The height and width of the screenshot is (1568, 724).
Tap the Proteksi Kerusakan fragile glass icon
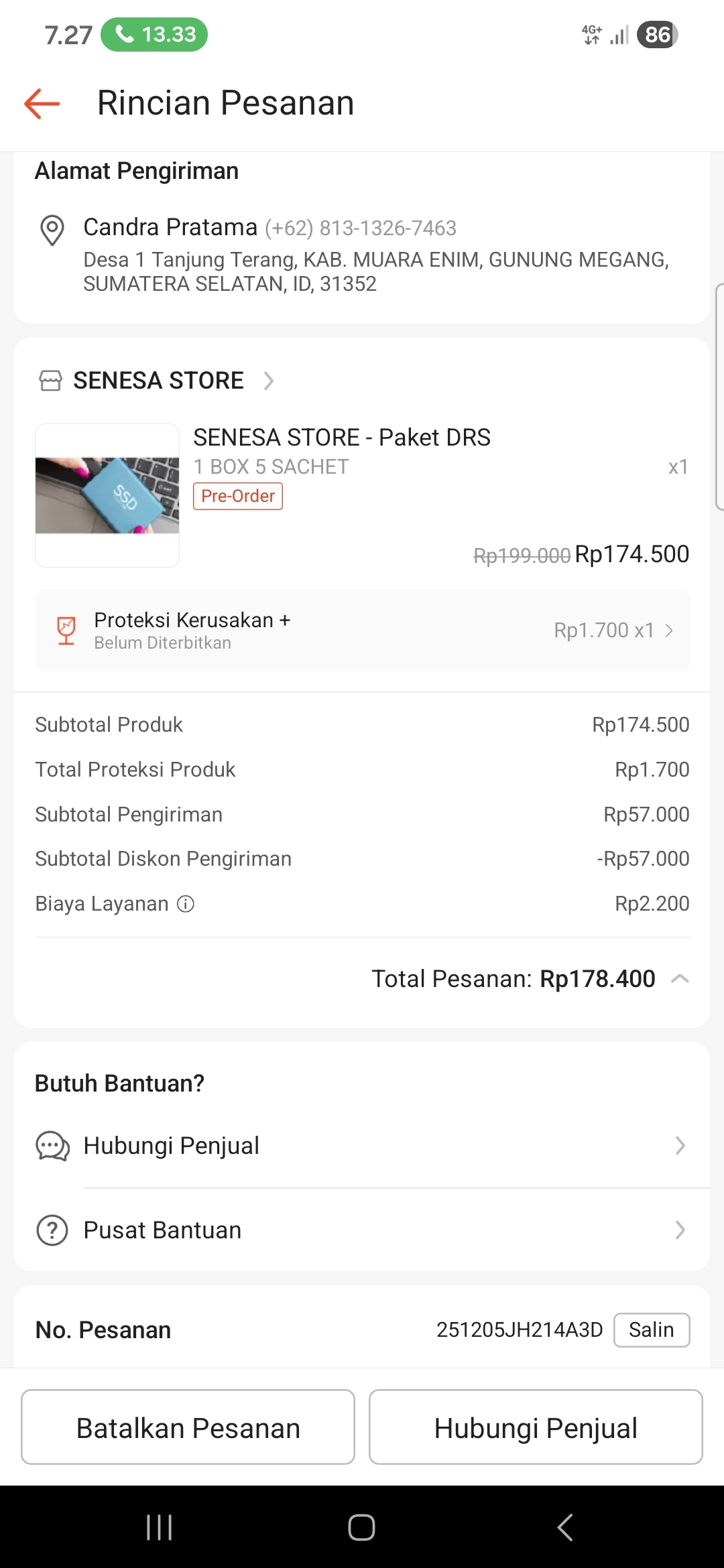tap(66, 631)
